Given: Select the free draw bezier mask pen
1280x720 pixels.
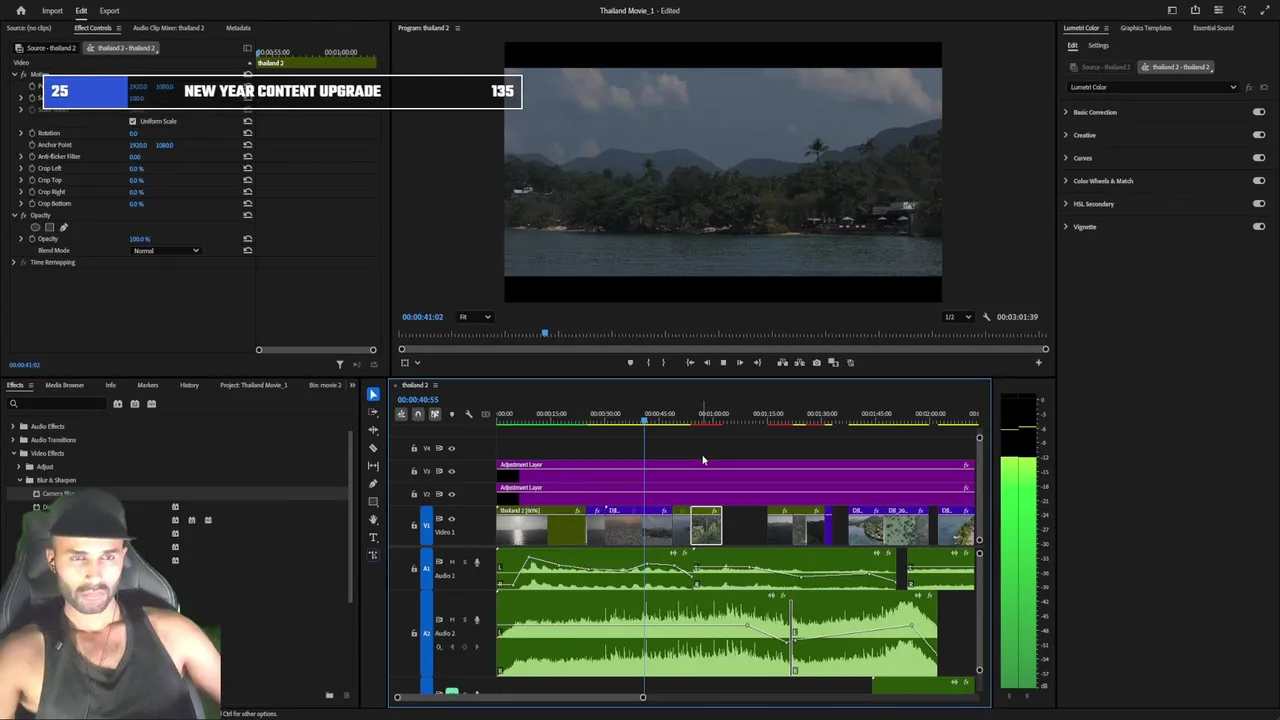Looking at the screenshot, I should point(64,227).
